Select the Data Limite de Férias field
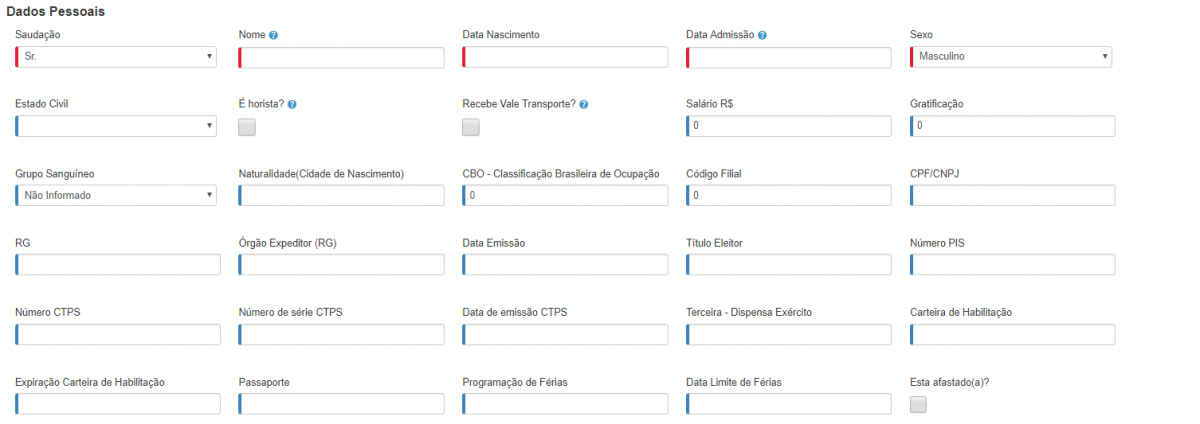Screen dimensions: 1200x424 789,404
